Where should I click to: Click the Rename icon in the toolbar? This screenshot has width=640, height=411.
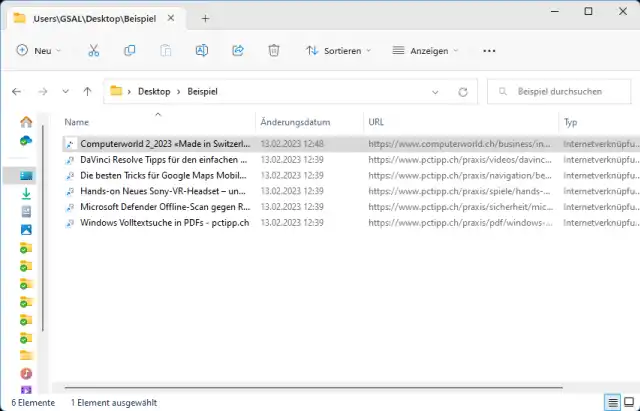coord(202,51)
